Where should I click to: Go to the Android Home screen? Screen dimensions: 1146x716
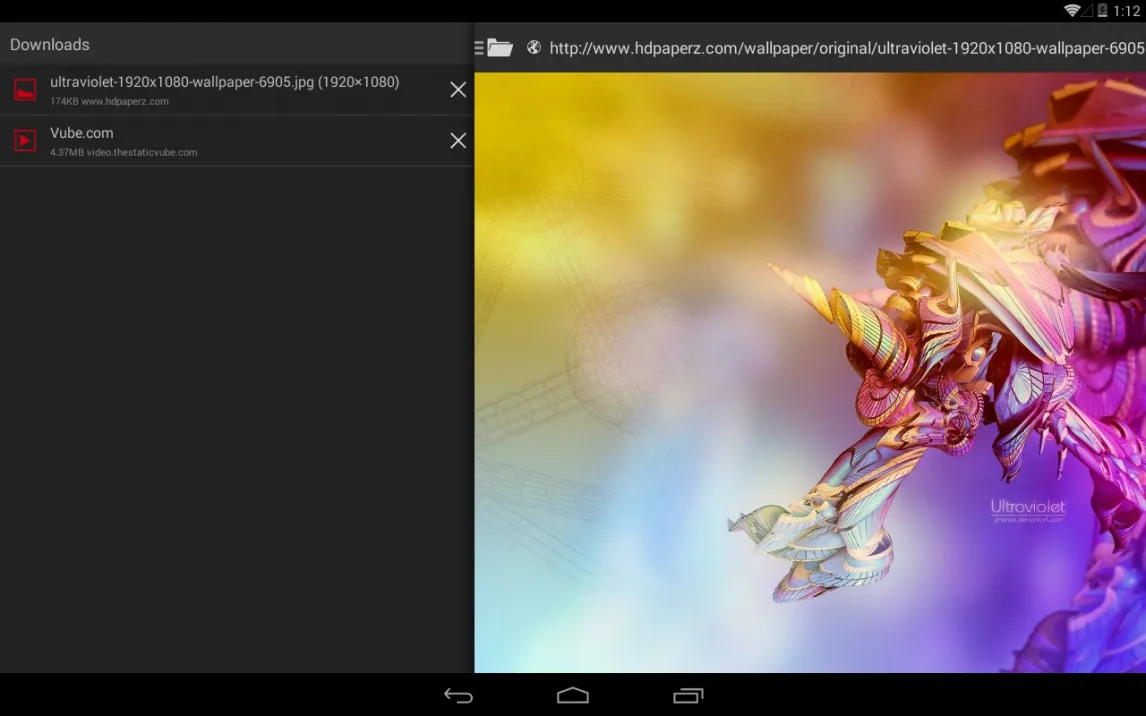pyautogui.click(x=573, y=695)
